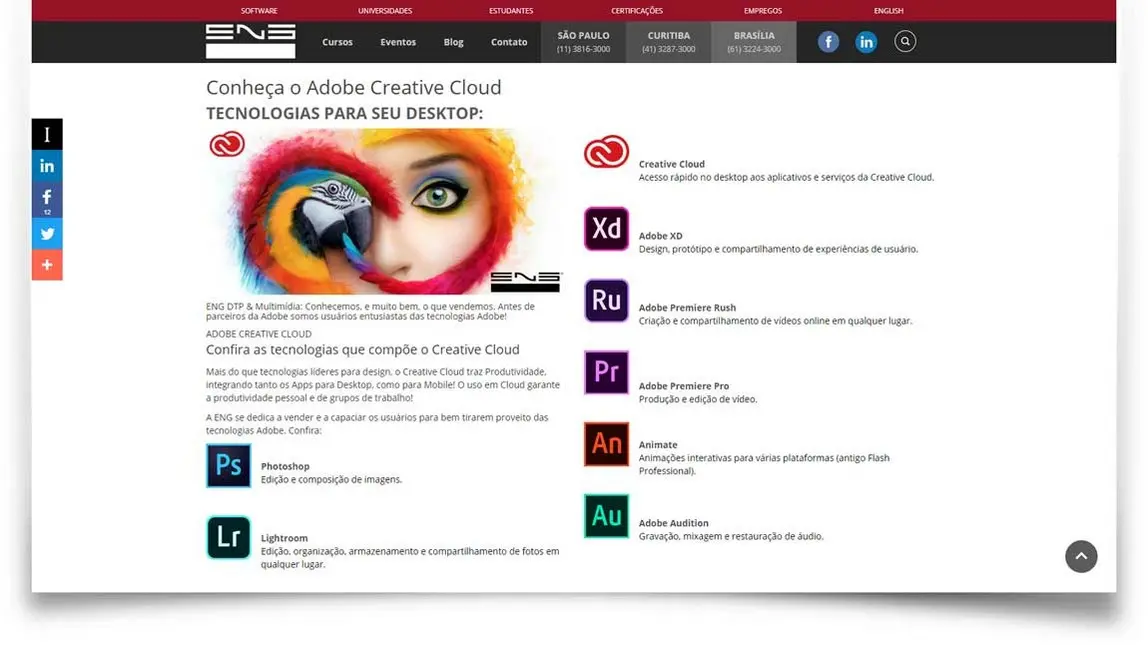Open the LinkedIn icon in the header
1148x645 pixels.
point(866,42)
